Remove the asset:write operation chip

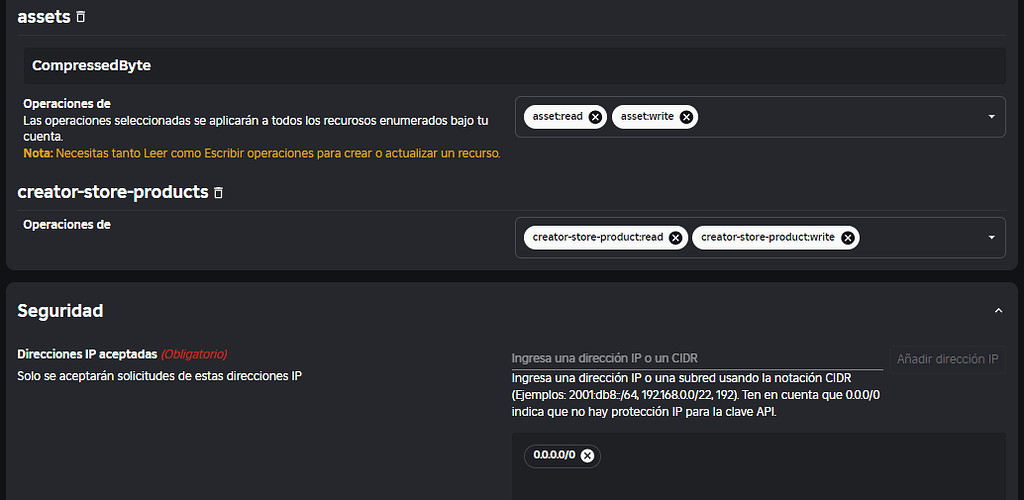[686, 117]
